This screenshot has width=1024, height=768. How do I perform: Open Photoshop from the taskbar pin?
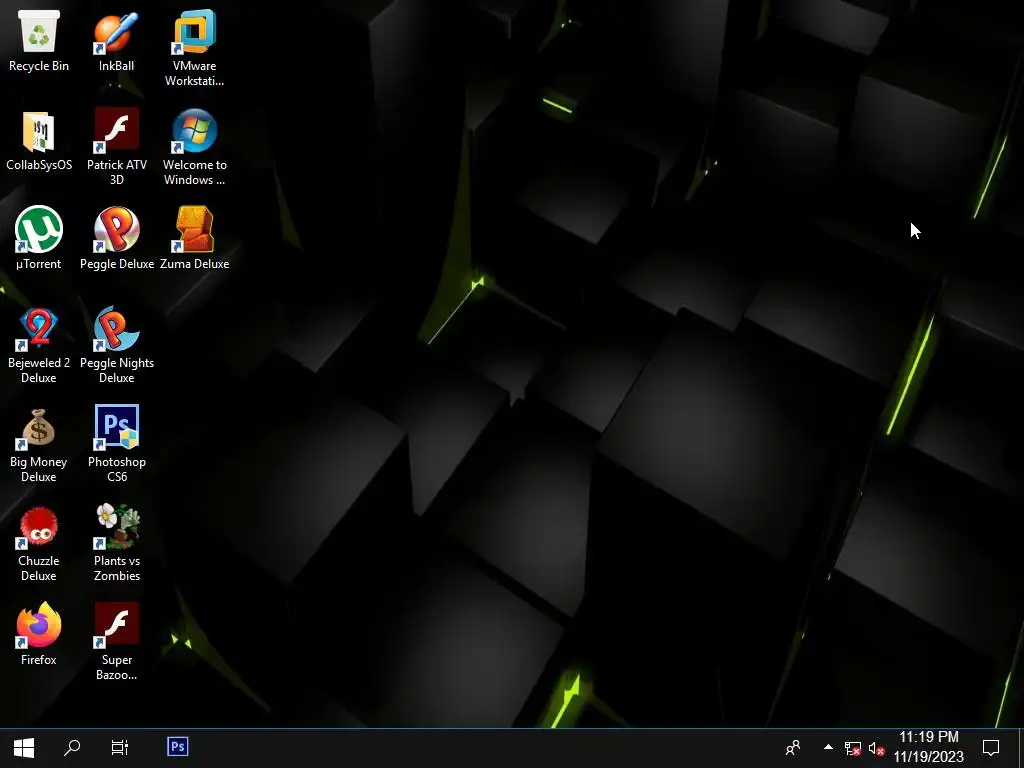pos(178,748)
